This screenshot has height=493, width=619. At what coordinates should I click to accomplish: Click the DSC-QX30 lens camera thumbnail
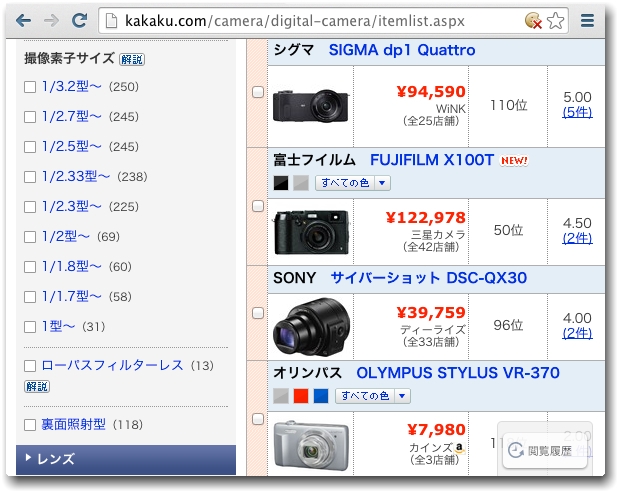click(x=311, y=327)
